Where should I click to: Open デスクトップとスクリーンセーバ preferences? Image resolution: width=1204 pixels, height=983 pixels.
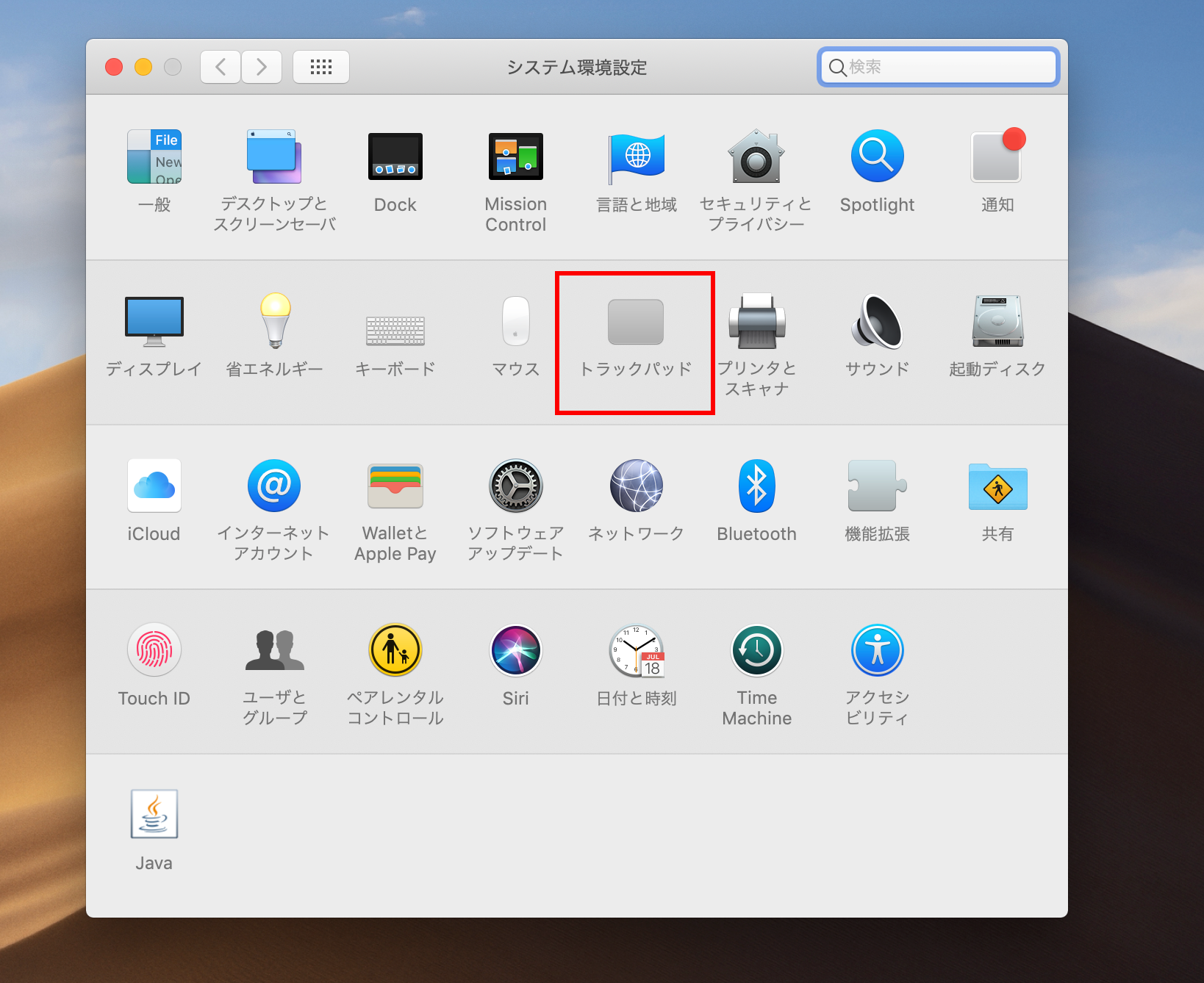click(274, 156)
